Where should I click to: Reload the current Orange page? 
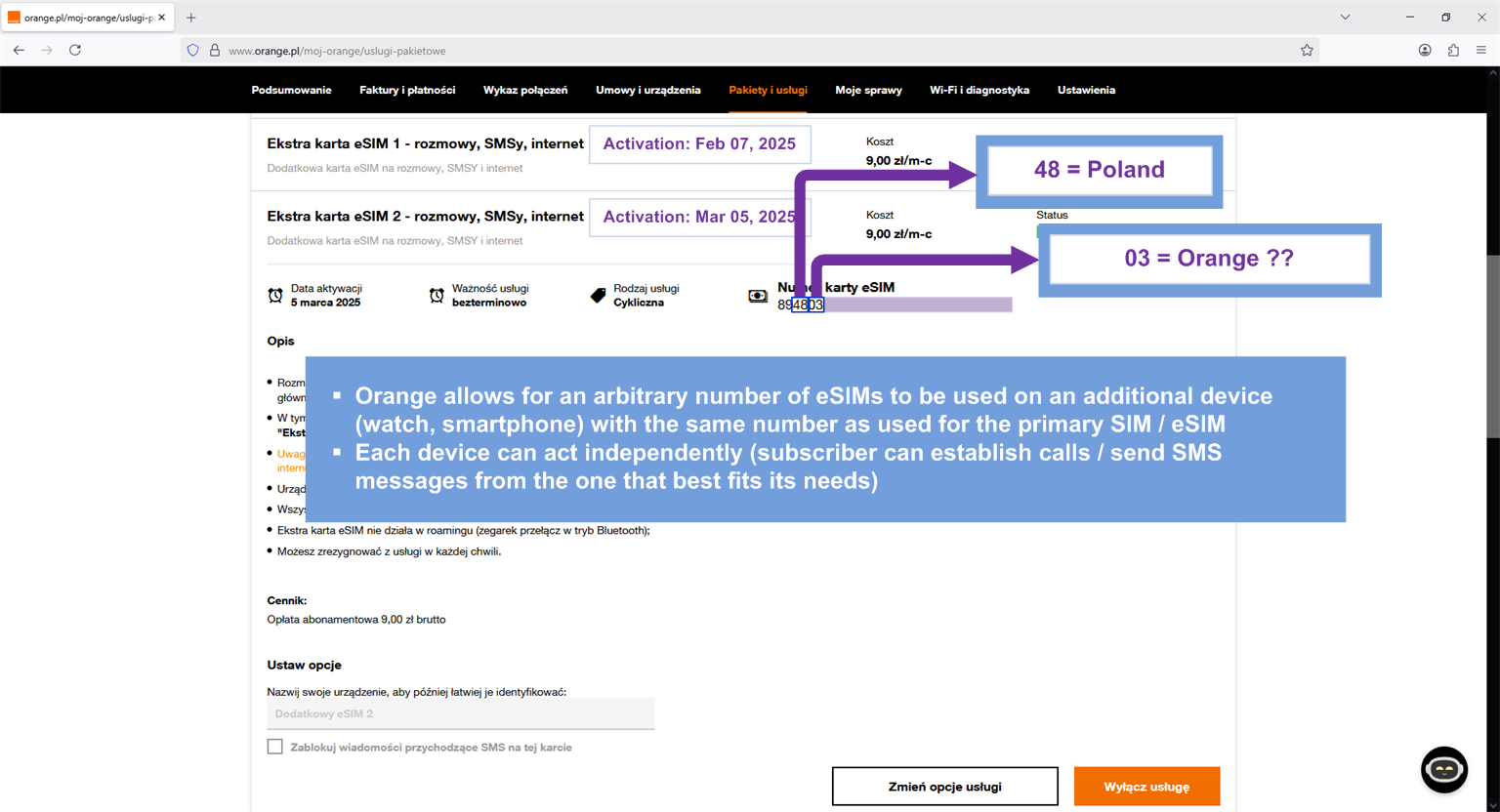(75, 50)
